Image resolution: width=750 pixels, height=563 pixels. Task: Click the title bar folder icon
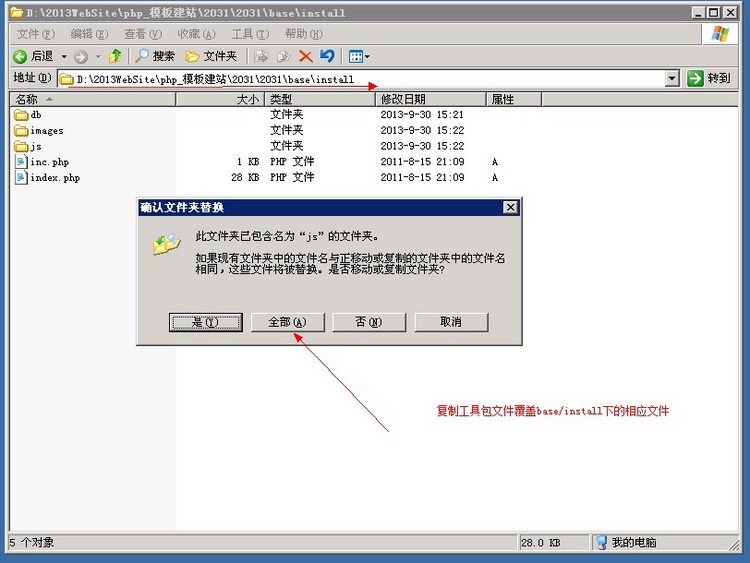click(17, 12)
